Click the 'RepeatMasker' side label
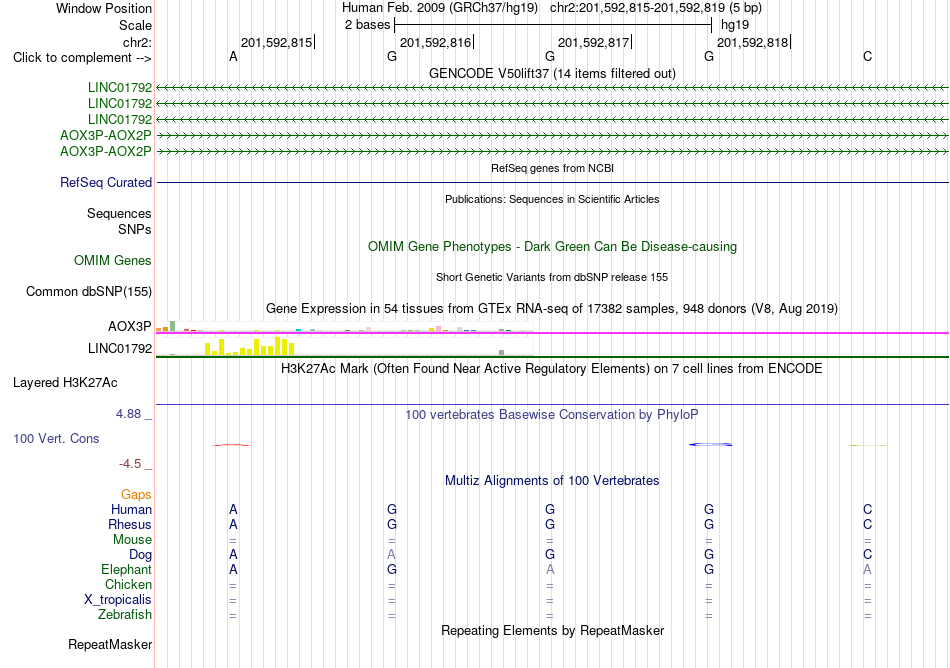950x668 pixels. 110,644
